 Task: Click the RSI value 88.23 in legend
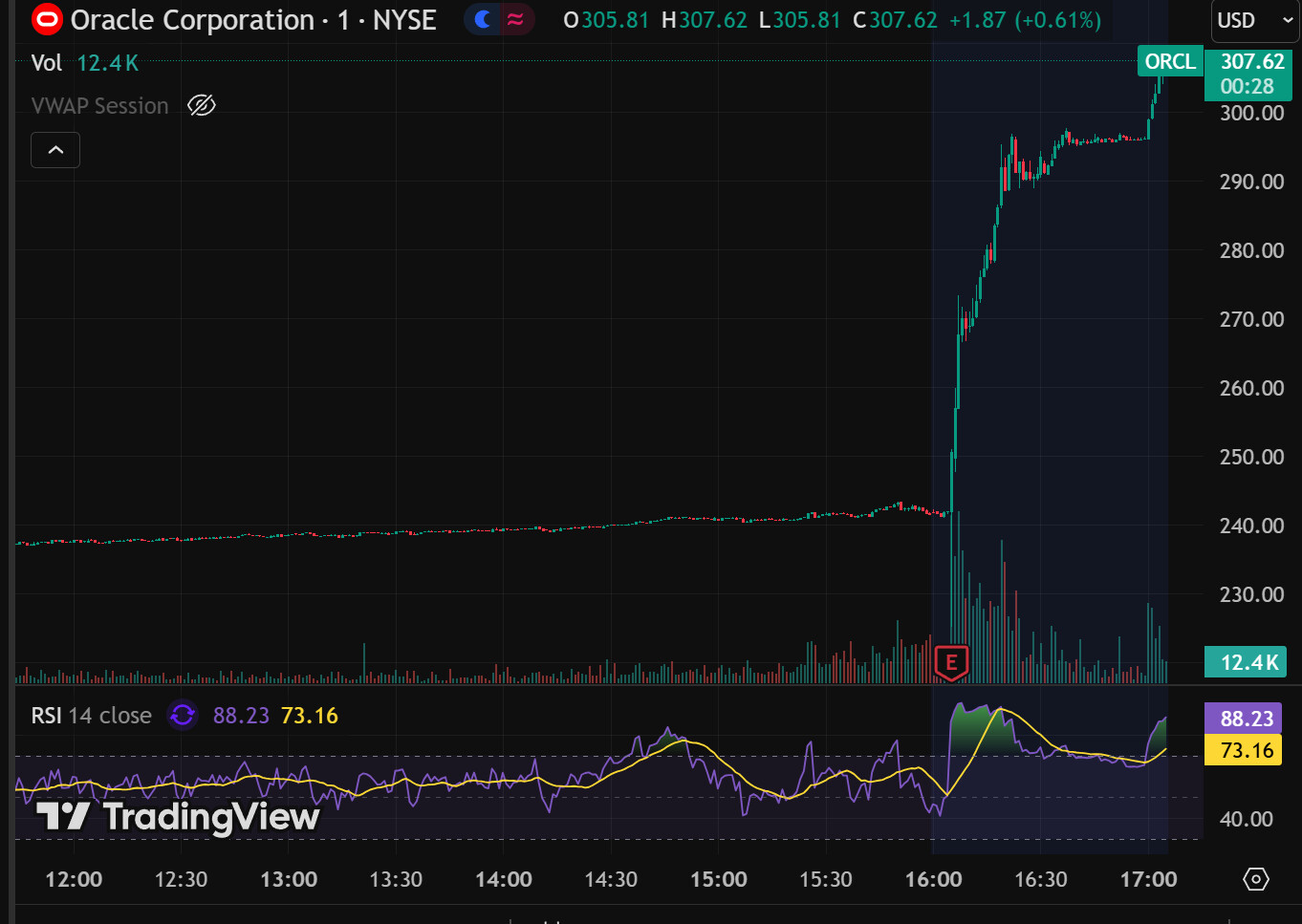point(241,716)
